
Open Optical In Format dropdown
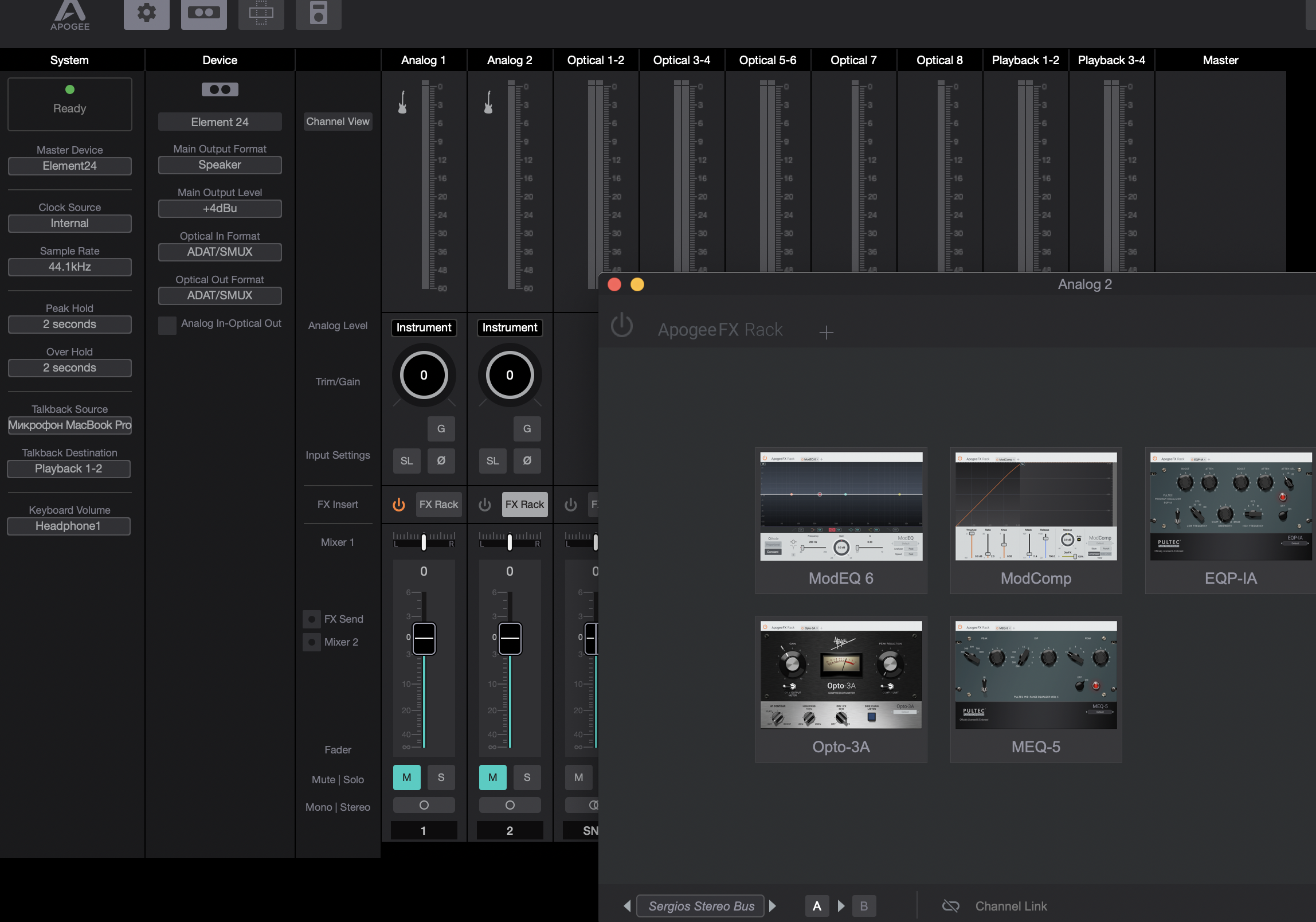point(220,252)
